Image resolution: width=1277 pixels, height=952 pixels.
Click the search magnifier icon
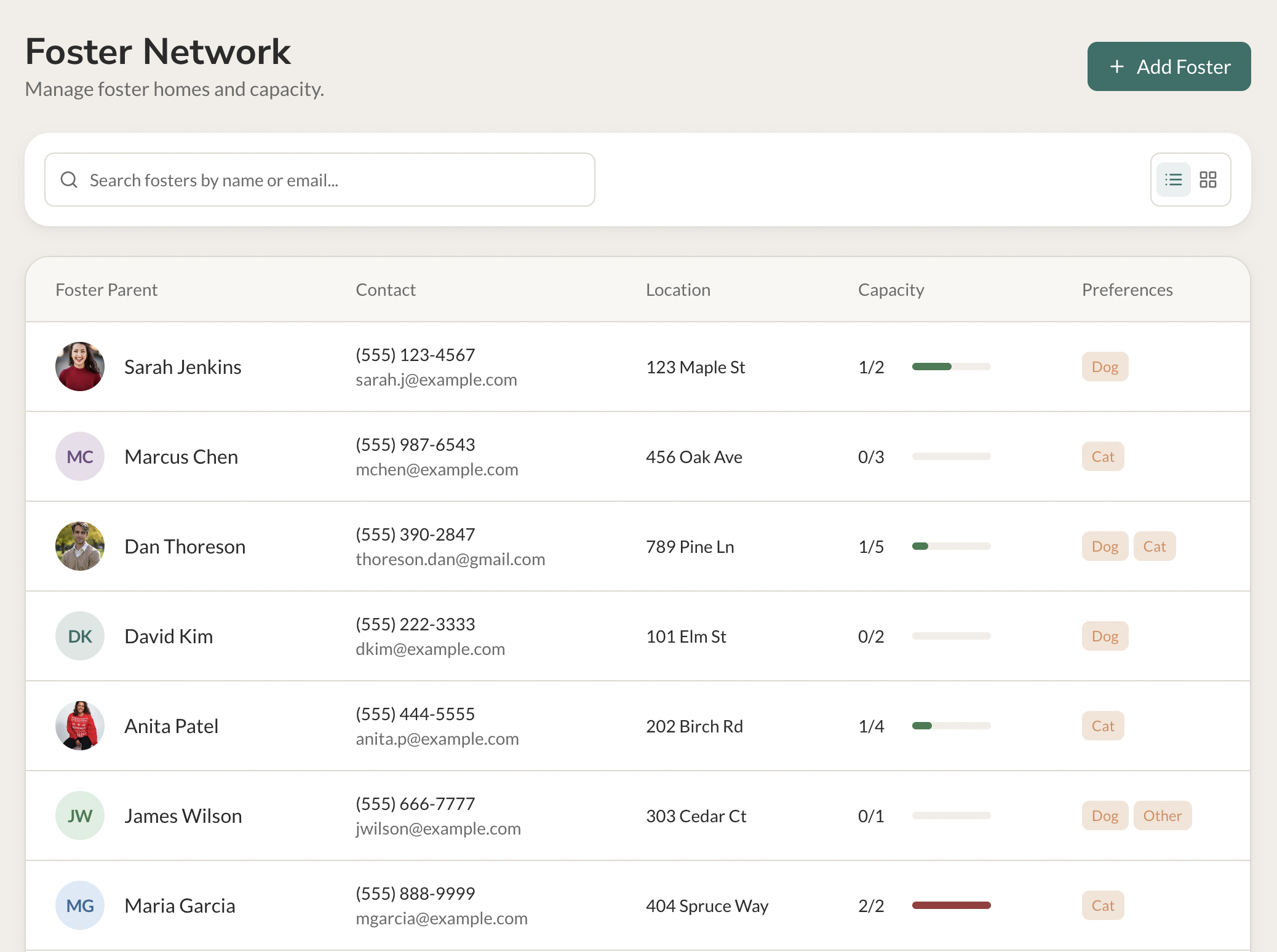(x=69, y=180)
